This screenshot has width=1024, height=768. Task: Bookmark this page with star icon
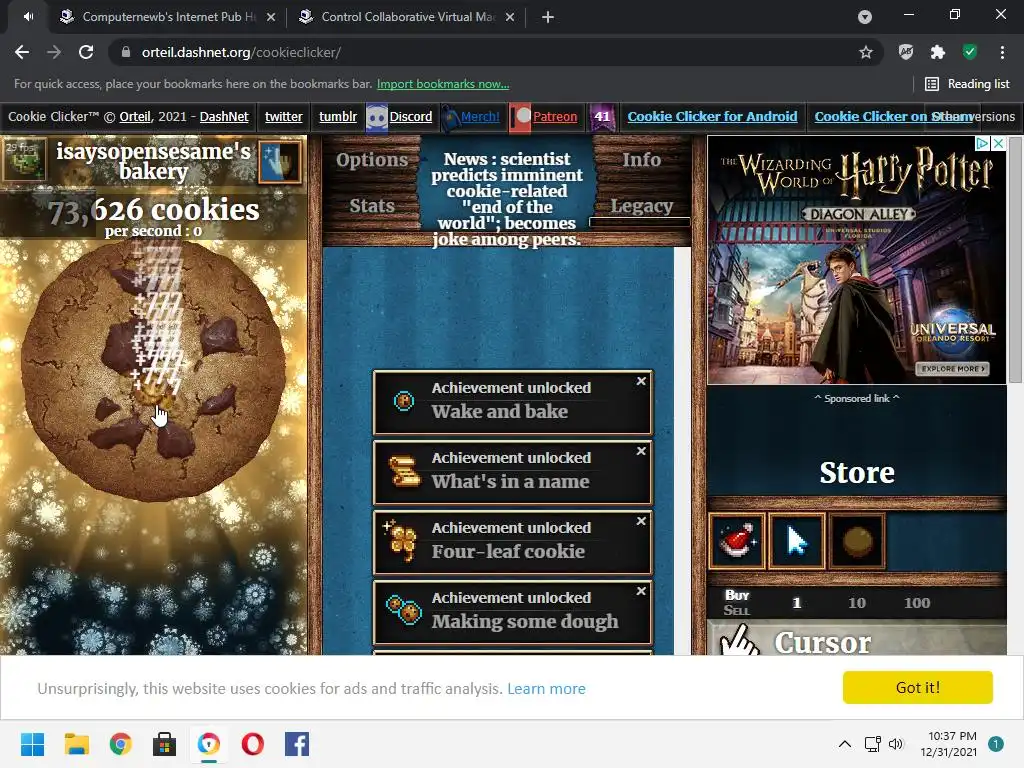(x=865, y=52)
